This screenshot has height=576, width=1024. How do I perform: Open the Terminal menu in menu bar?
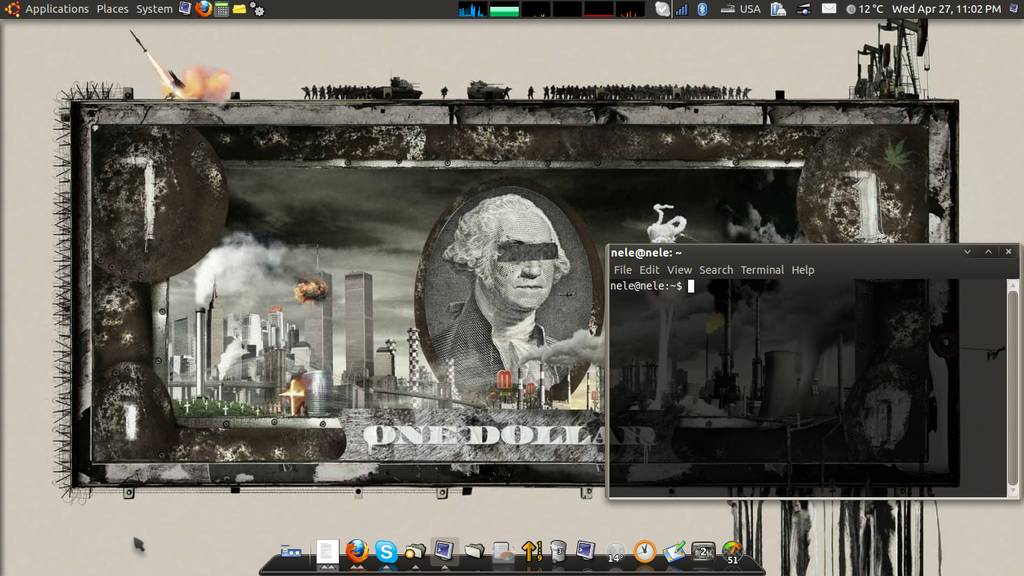tap(762, 270)
